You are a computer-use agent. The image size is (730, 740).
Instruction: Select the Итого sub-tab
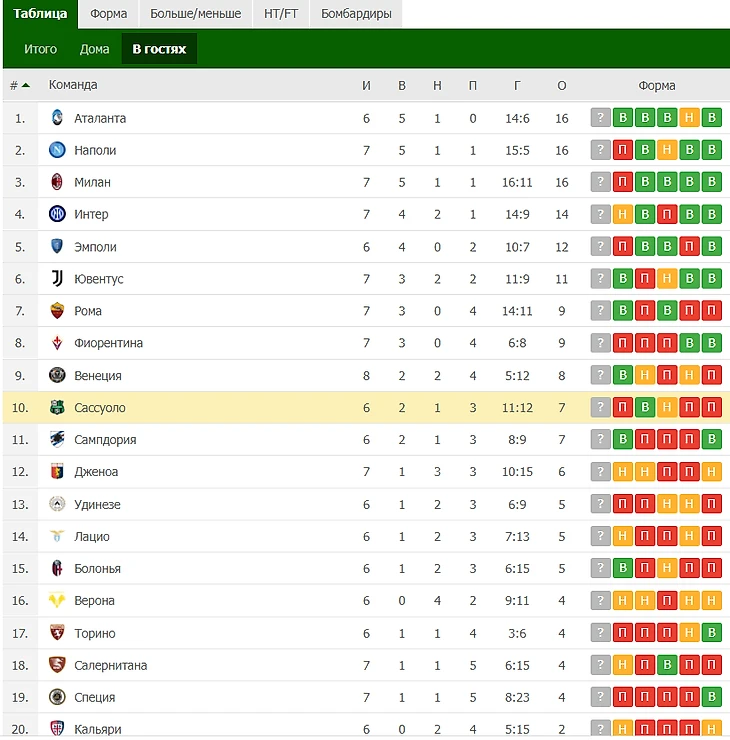click(x=41, y=48)
